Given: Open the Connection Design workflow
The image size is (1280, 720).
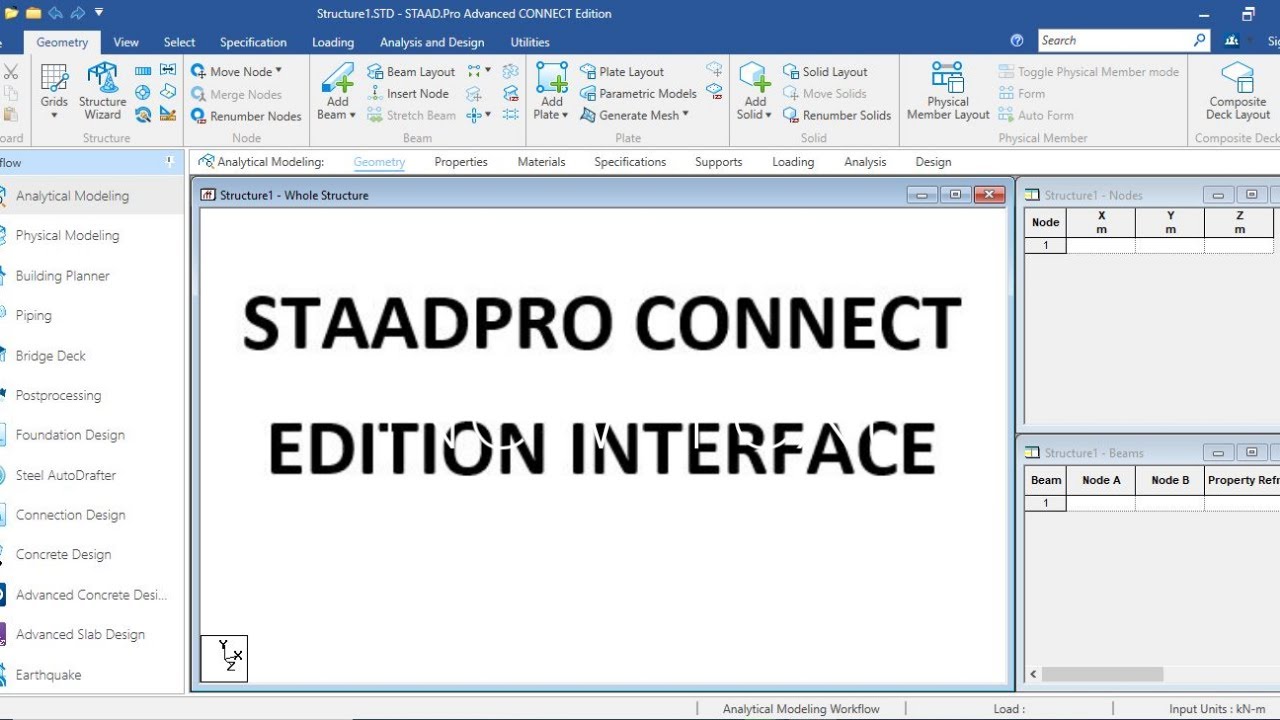Looking at the screenshot, I should coord(70,515).
